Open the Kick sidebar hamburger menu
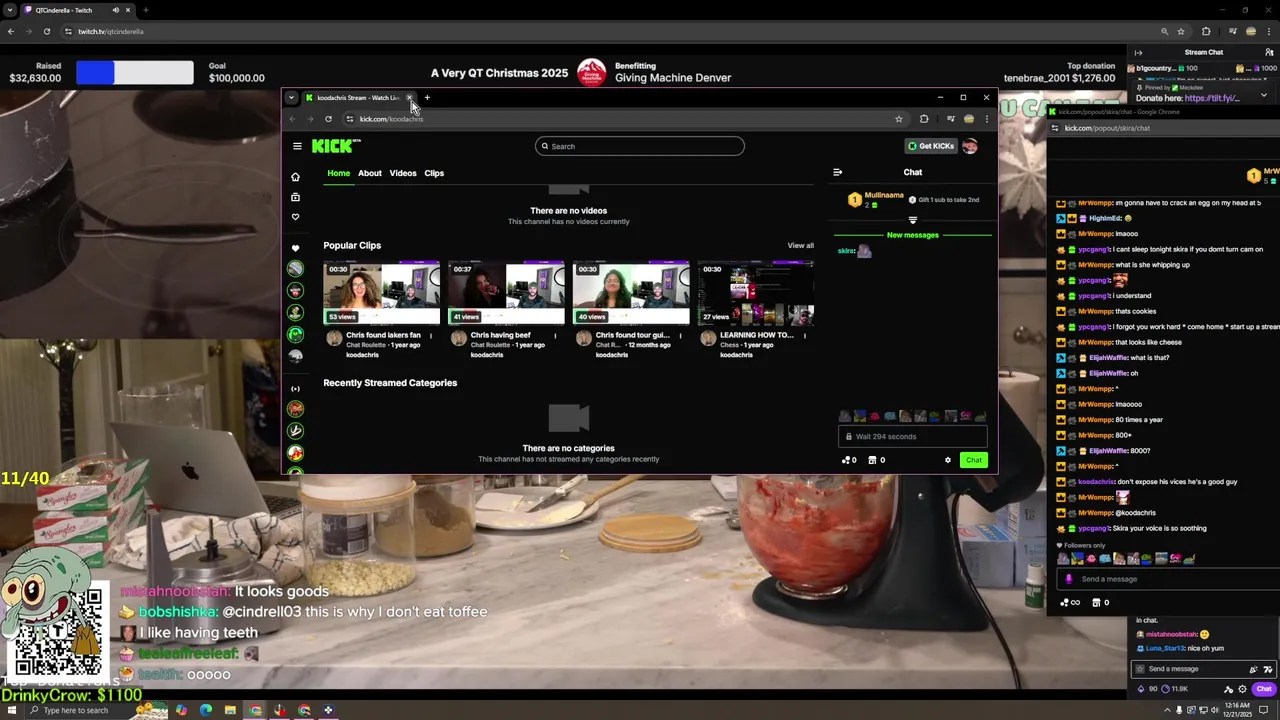This screenshot has height=720, width=1280. tap(297, 146)
